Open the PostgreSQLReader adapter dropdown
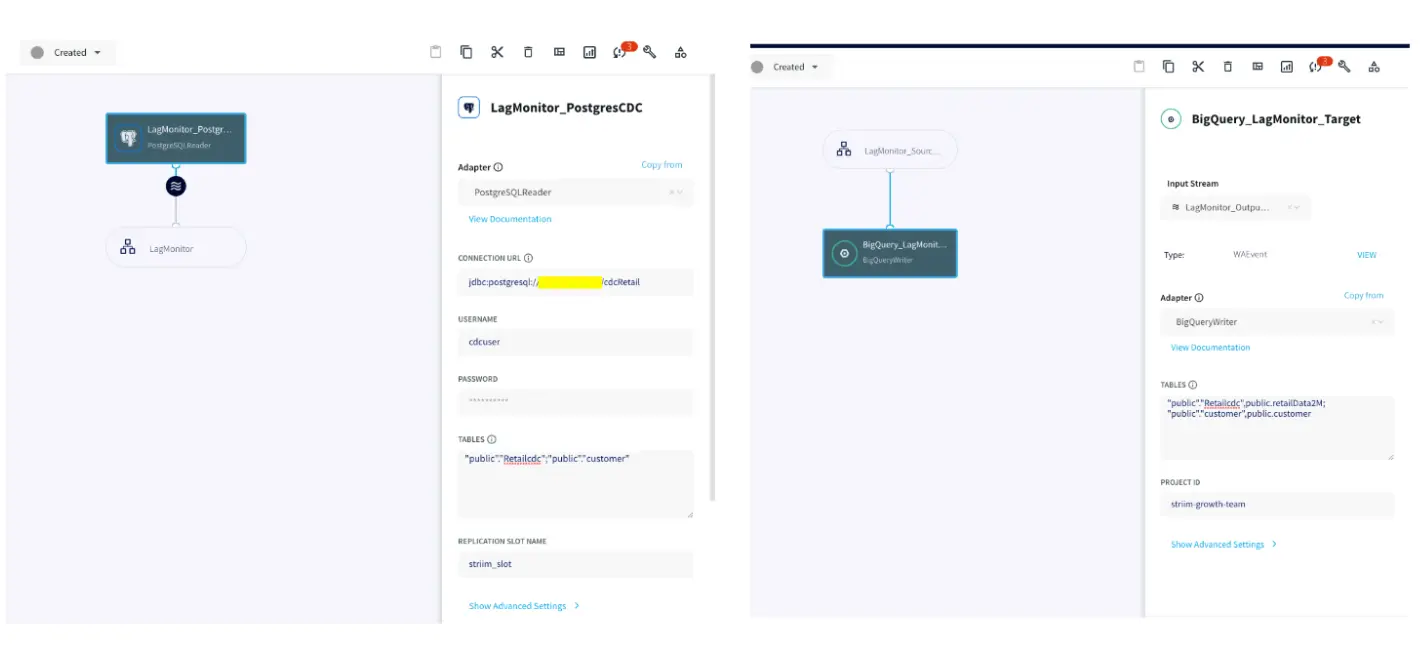 [575, 192]
